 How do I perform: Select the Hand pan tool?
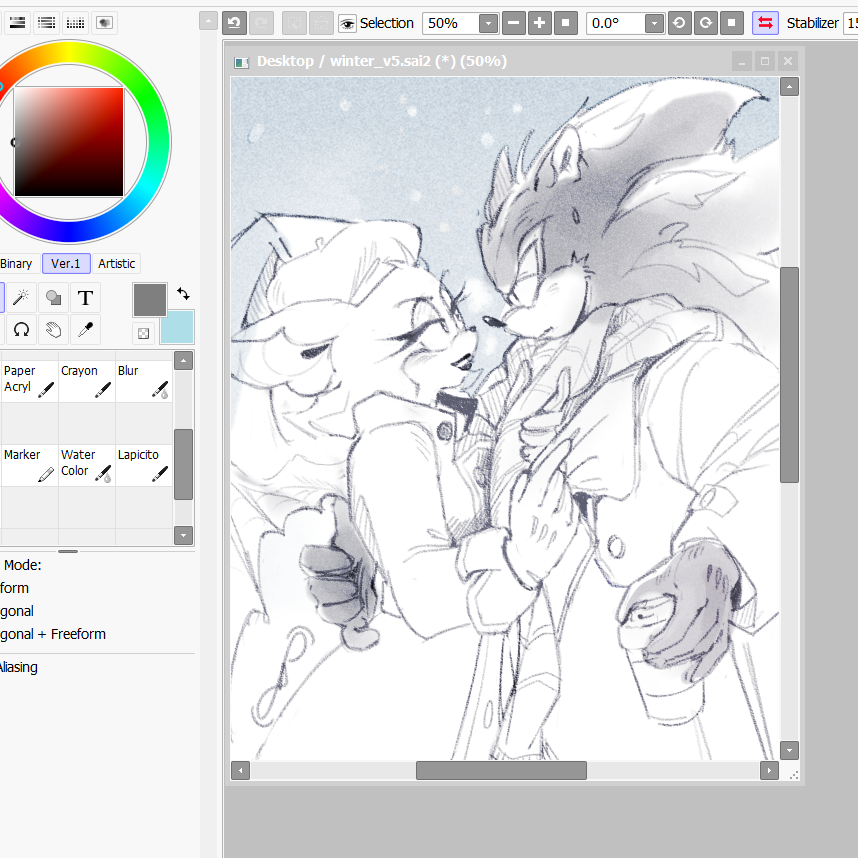pyautogui.click(x=54, y=329)
